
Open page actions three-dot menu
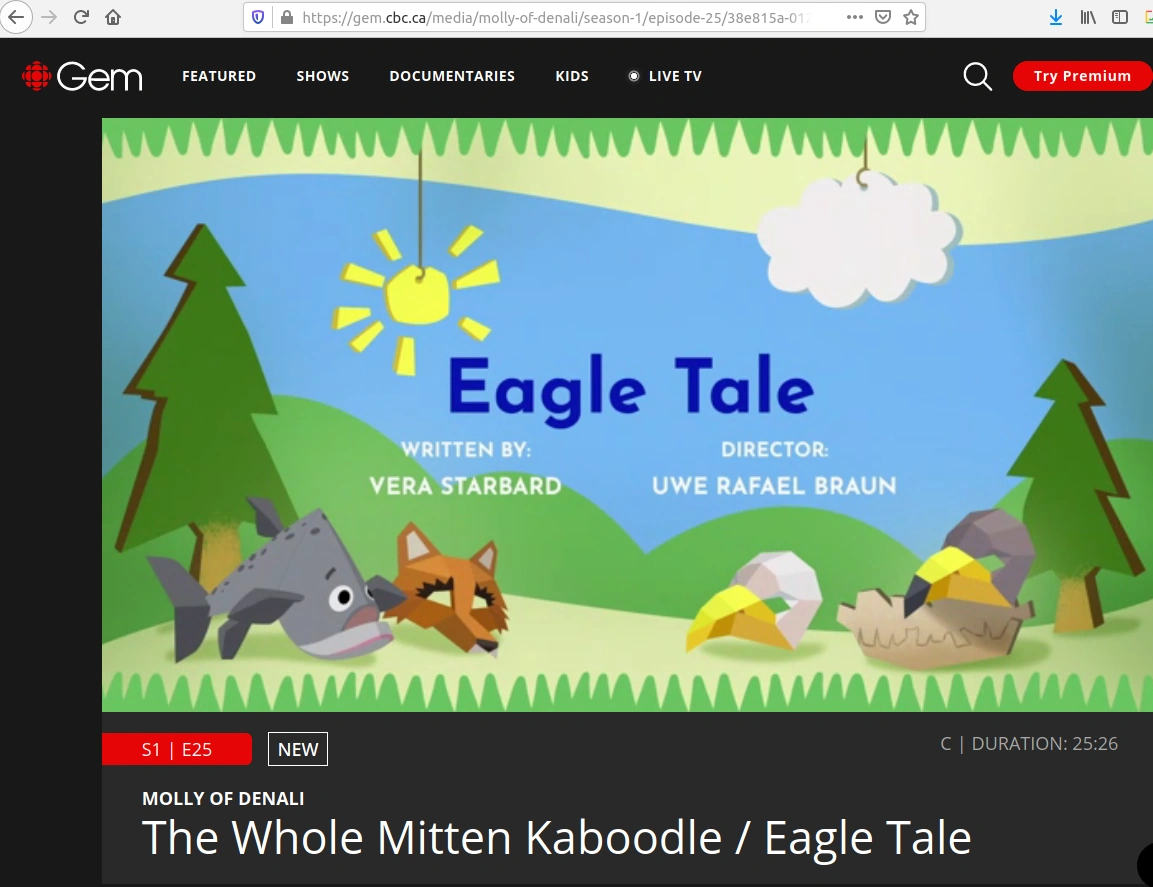854,17
